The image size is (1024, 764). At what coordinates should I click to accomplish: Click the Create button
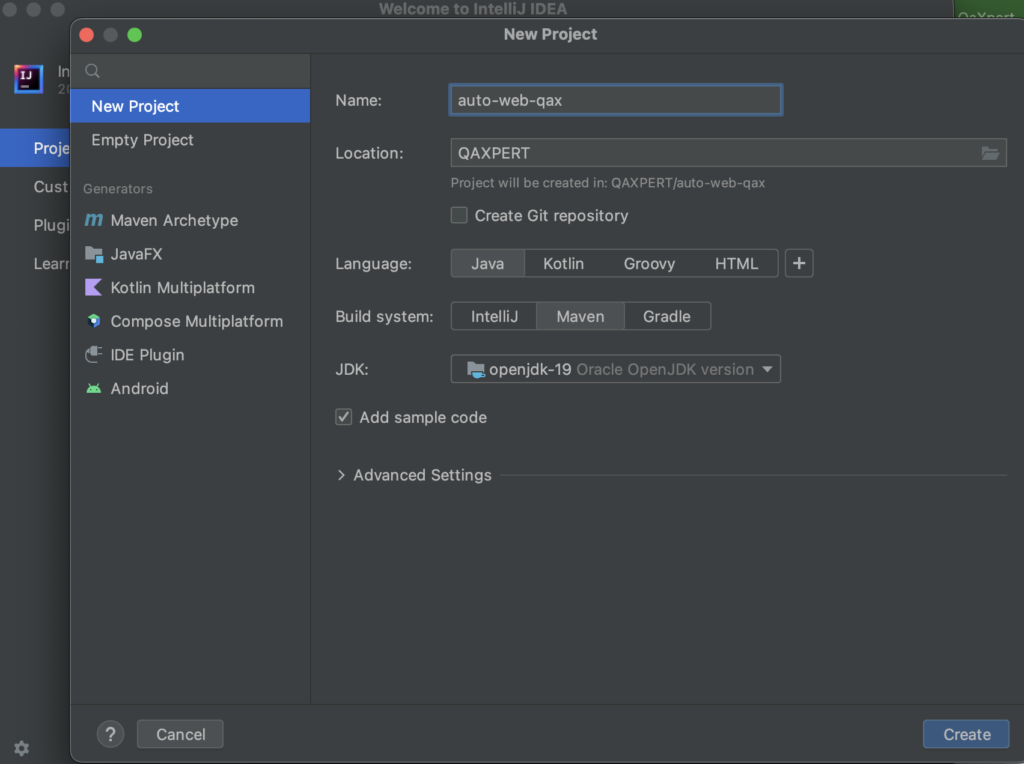[966, 734]
